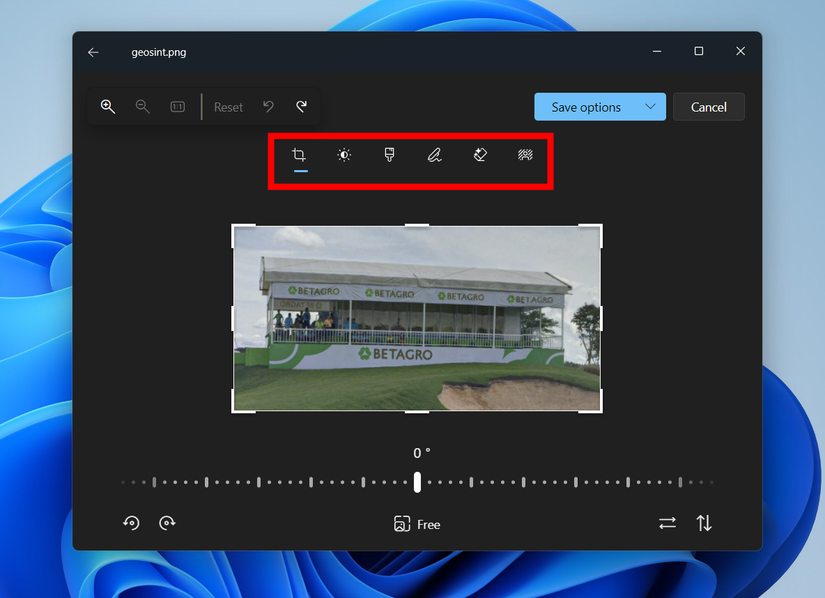825x598 pixels.
Task: Click the bottom edge crop handle
Action: (417, 412)
